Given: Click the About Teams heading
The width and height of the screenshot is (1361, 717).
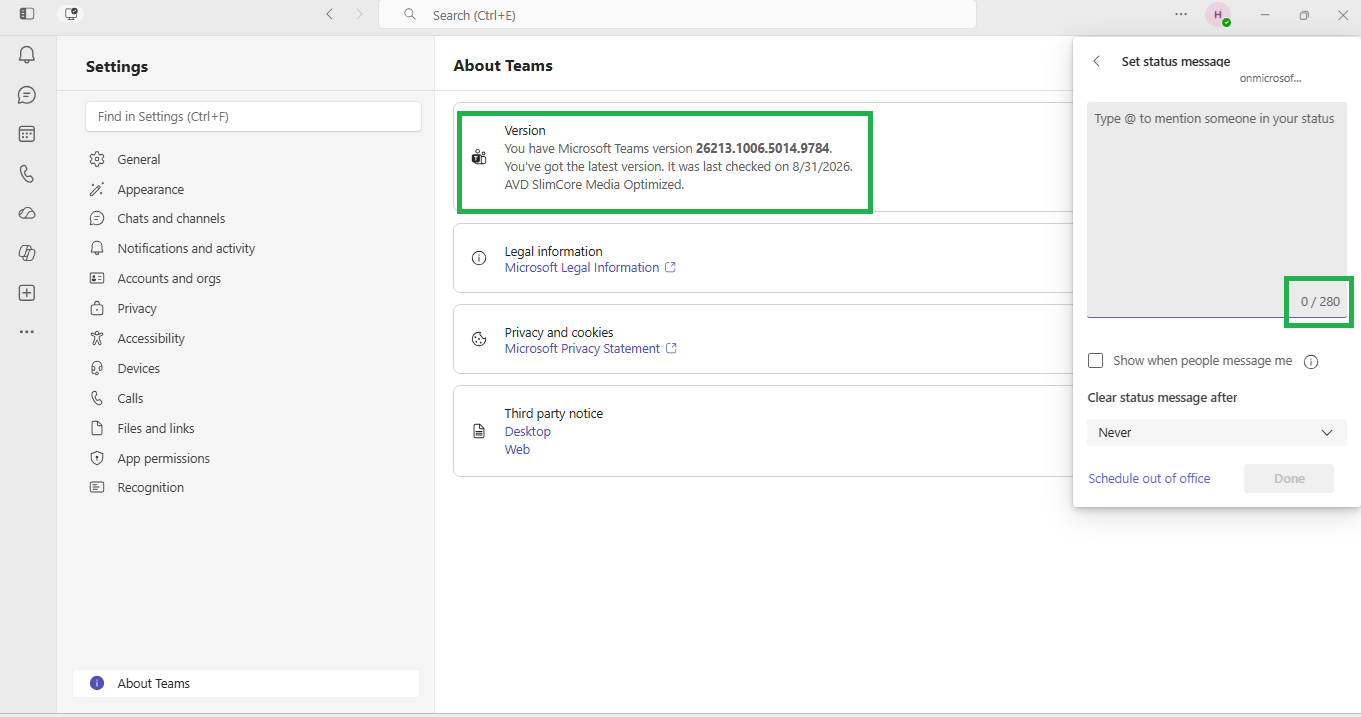Looking at the screenshot, I should tap(503, 66).
